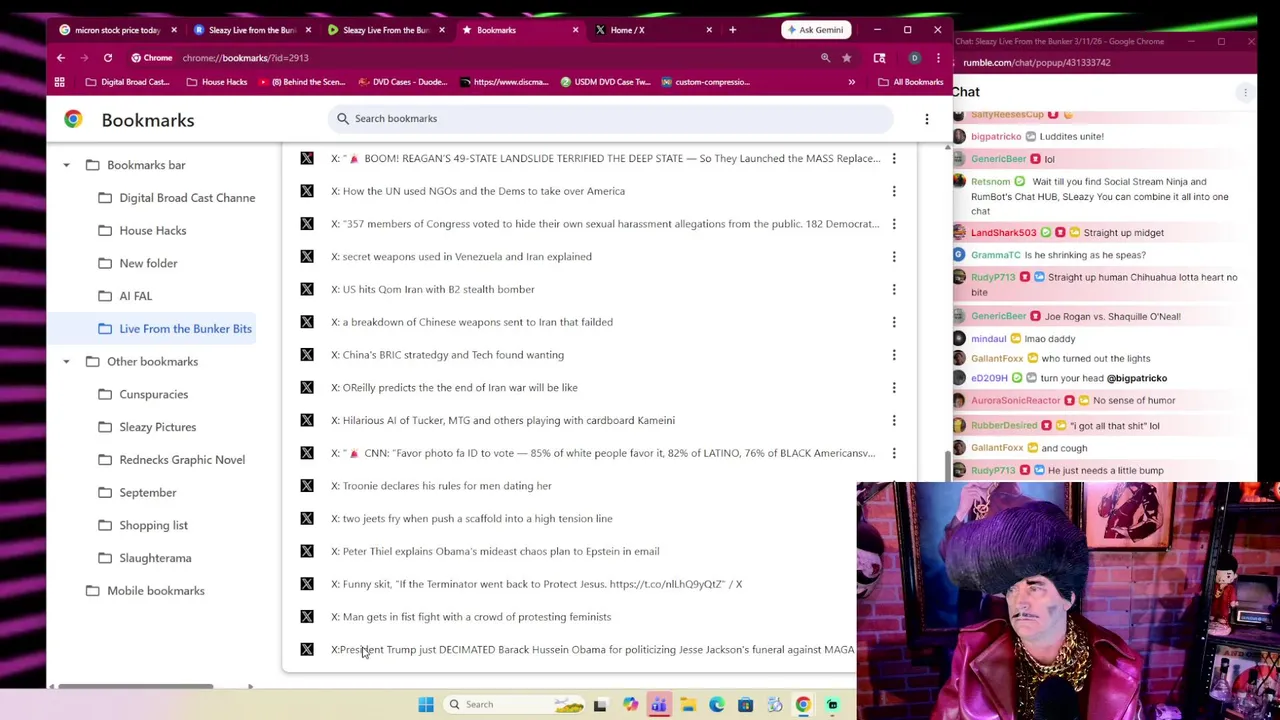Open the All Bookmarks folder
This screenshot has width=1280, height=720.
pyautogui.click(x=910, y=82)
